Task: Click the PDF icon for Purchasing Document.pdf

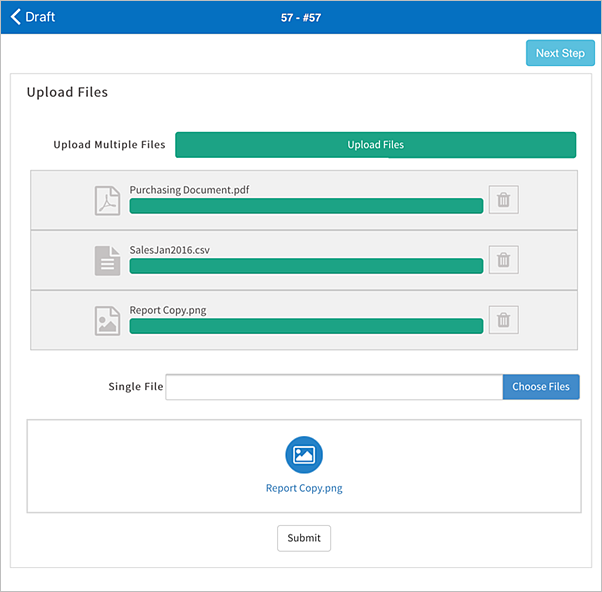Action: tap(107, 200)
